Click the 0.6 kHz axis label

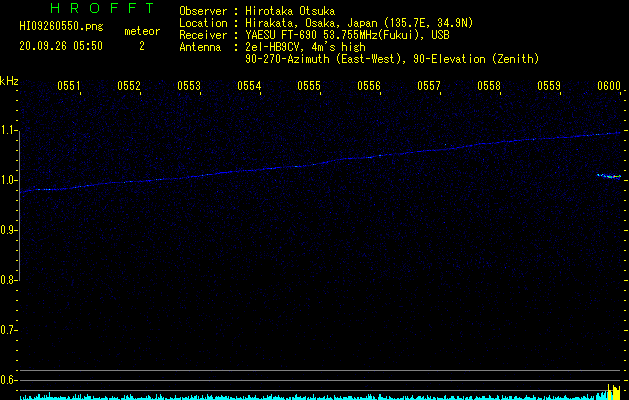7,380
